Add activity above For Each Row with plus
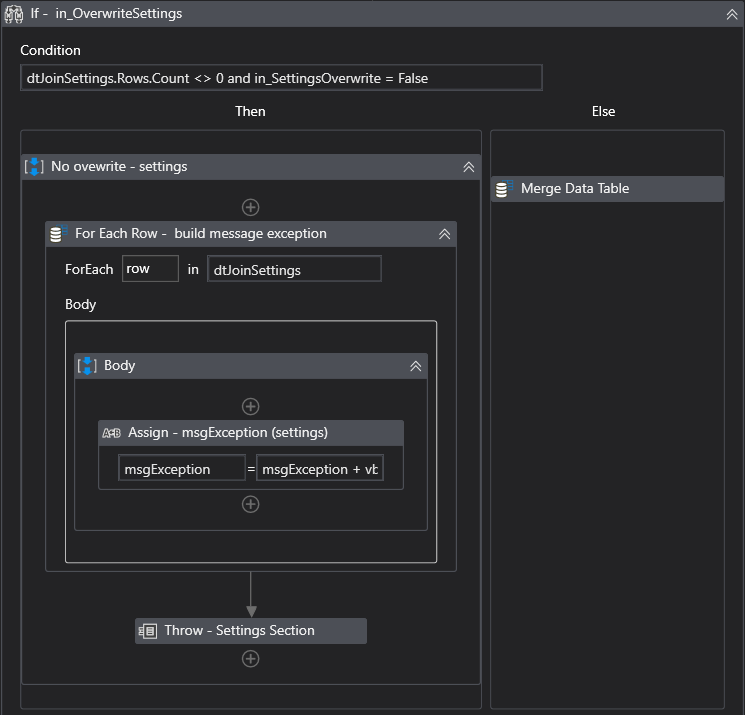The height and width of the screenshot is (715, 745). pos(251,207)
